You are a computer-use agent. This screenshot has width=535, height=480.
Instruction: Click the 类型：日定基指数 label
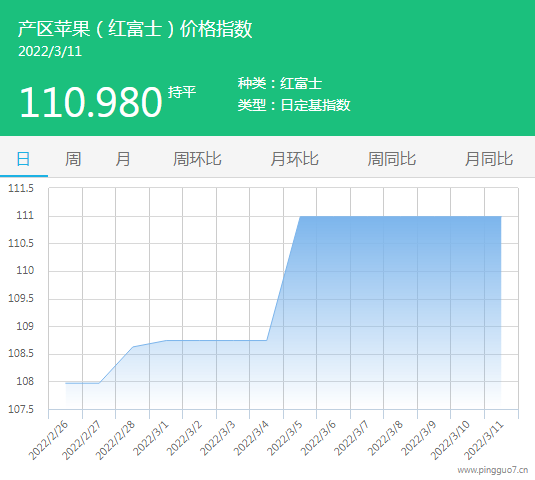point(294,105)
